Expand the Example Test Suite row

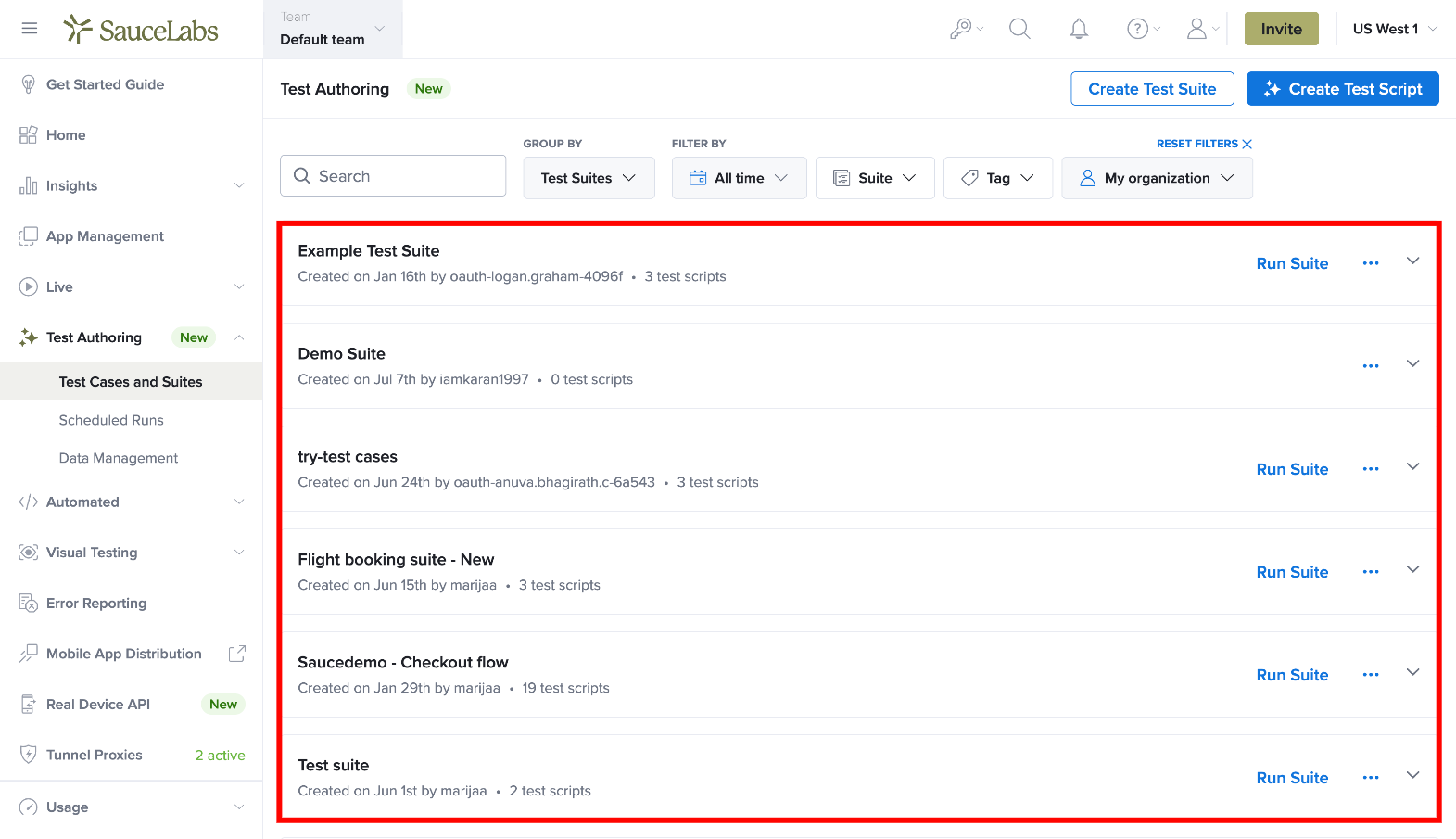click(1412, 261)
